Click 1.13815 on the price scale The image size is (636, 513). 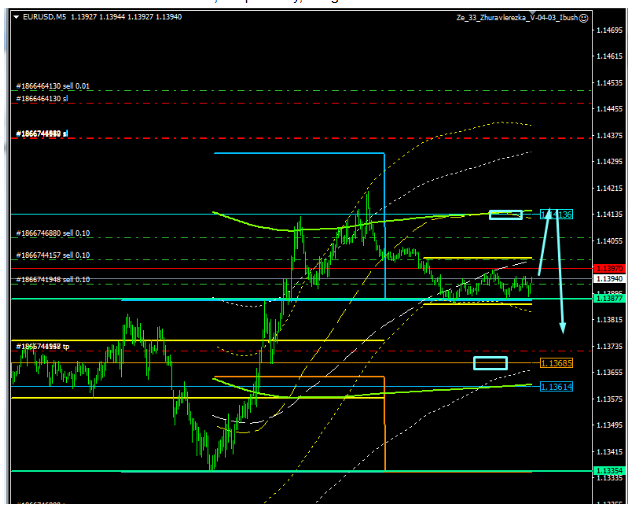[610, 320]
